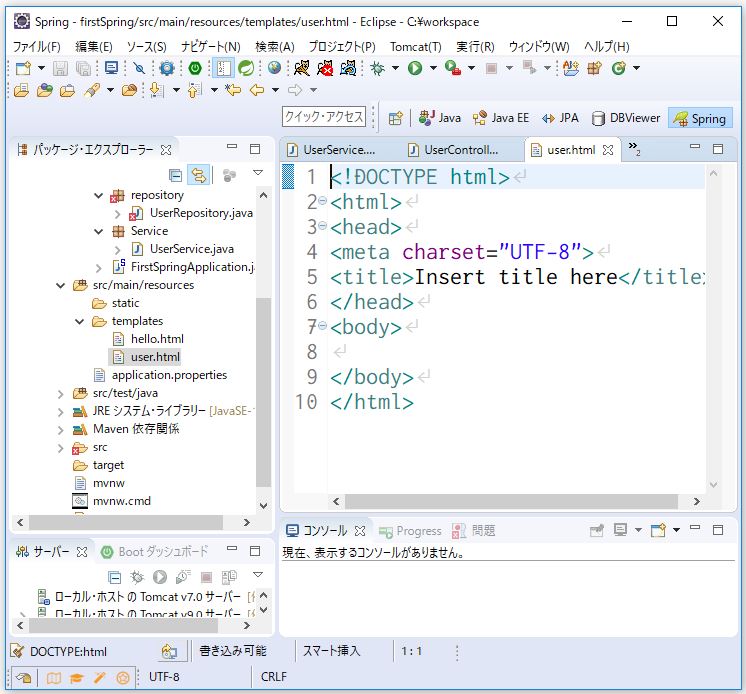
Task: Open the 実行(R) menu
Action: point(475,47)
